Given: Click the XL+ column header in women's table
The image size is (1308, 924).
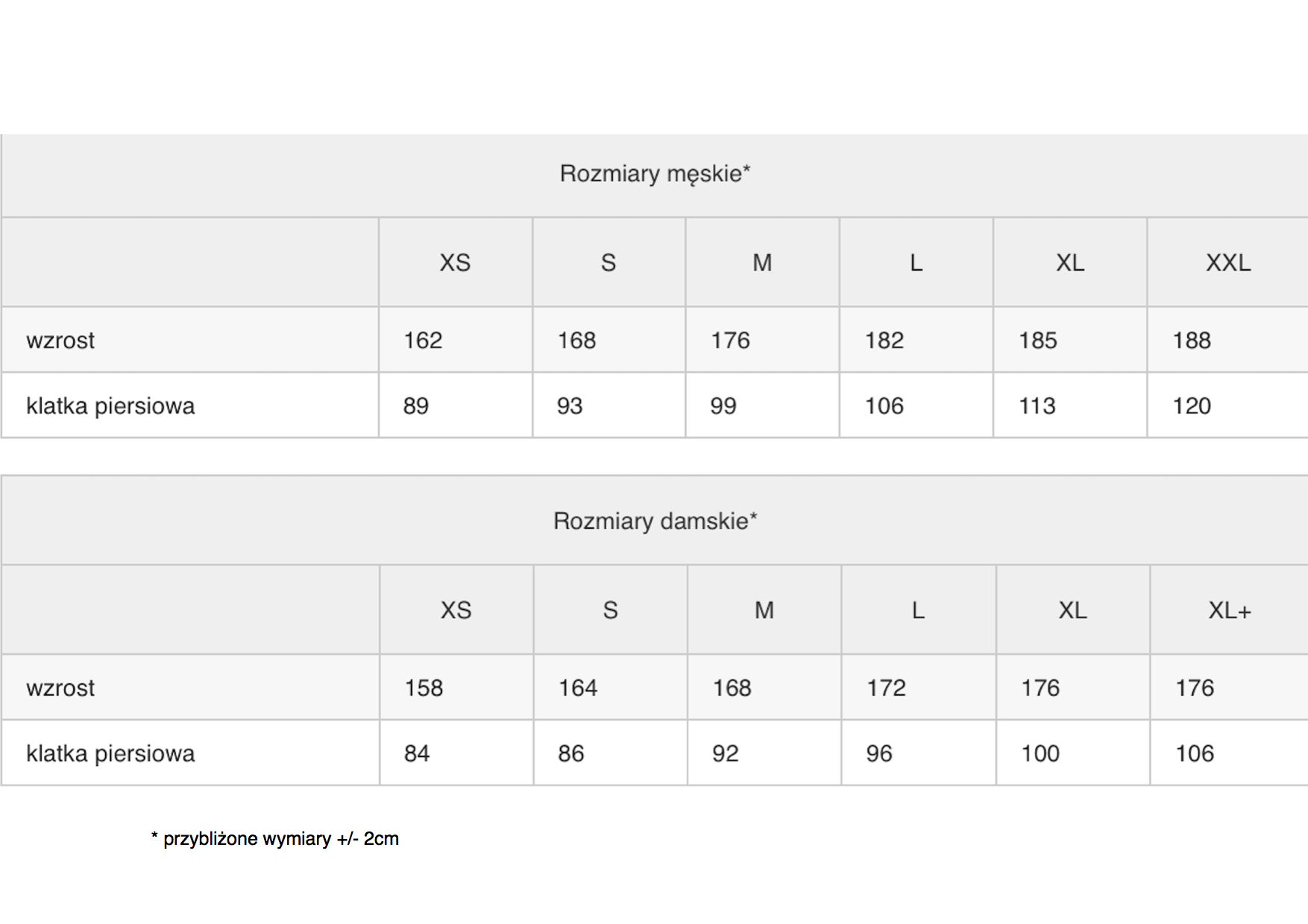Looking at the screenshot, I should pyautogui.click(x=1230, y=610).
